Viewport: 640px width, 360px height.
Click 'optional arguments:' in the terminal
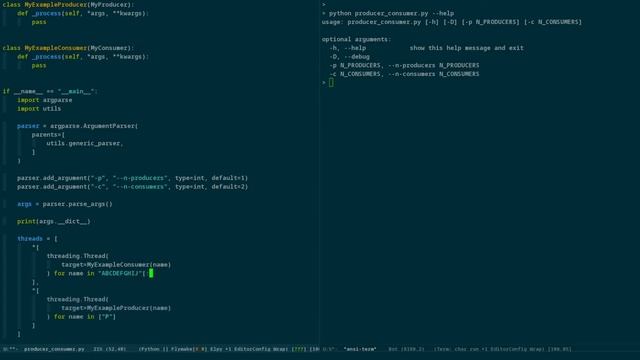click(356, 39)
